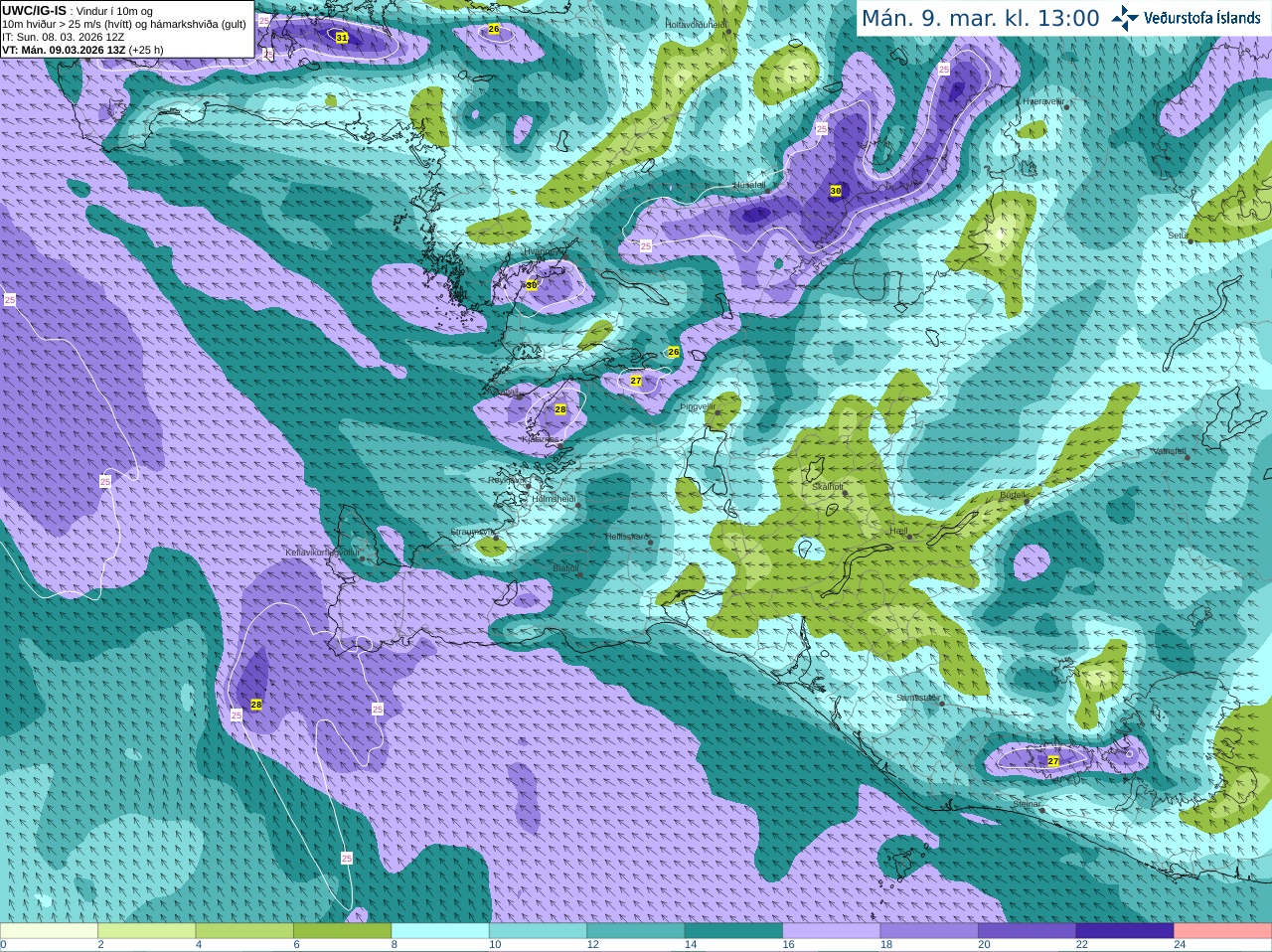Viewport: 1272px width, 952px height.
Task: Click the Straumsvík station label
Action: pos(471,532)
